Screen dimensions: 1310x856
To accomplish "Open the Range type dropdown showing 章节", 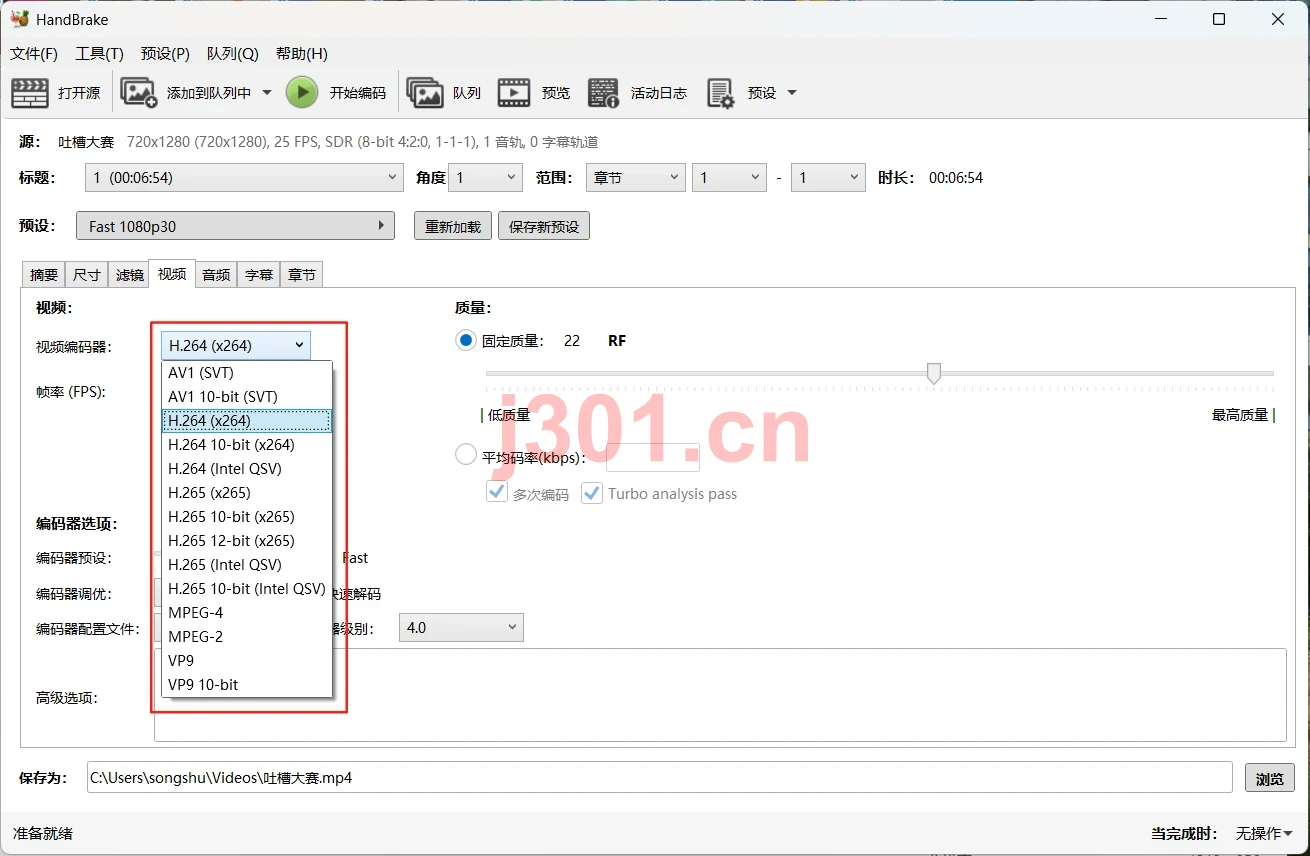I will (x=635, y=178).
